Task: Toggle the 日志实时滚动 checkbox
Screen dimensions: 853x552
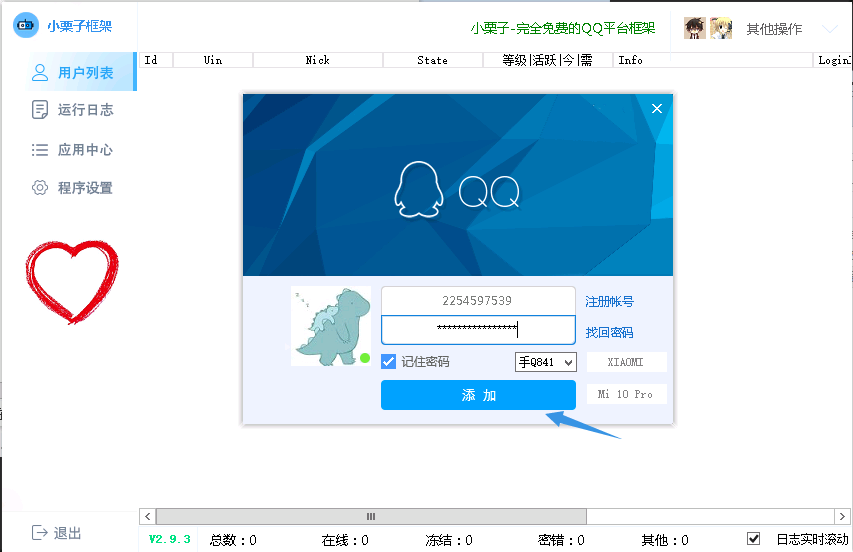Action: (x=753, y=538)
